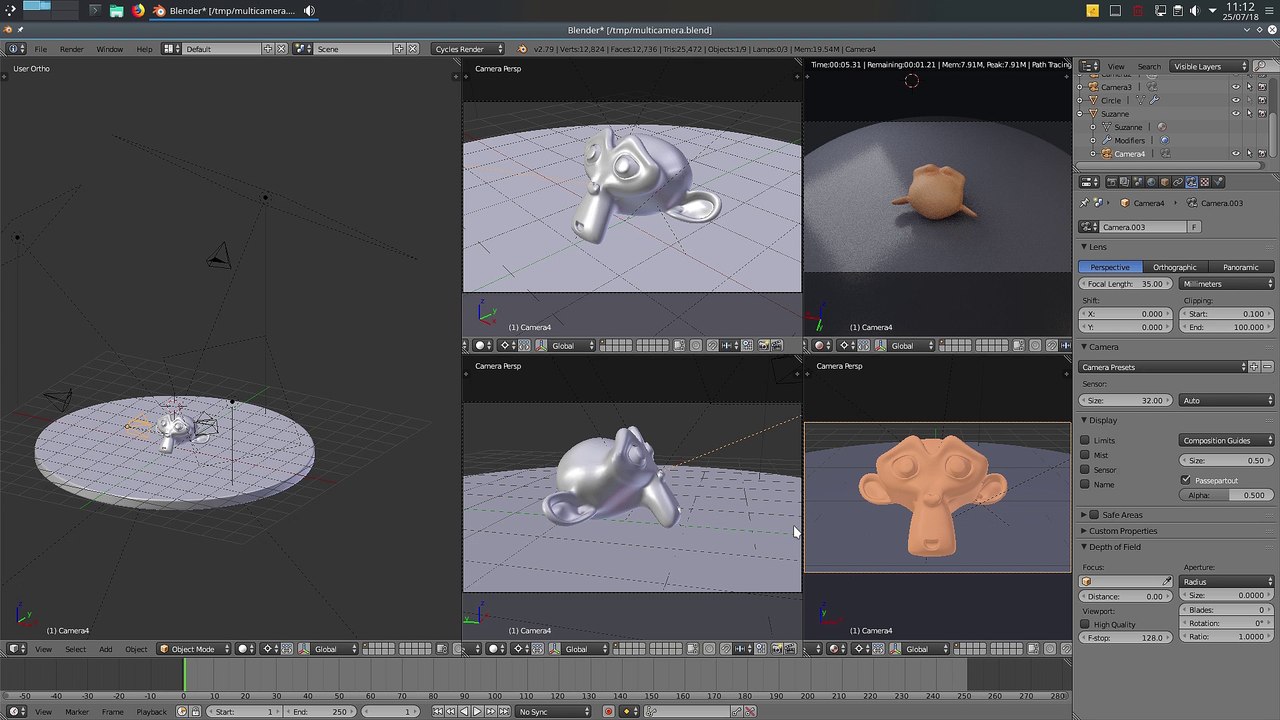Open the timeline Marker menu
Screen dimensions: 1280x720
point(77,711)
